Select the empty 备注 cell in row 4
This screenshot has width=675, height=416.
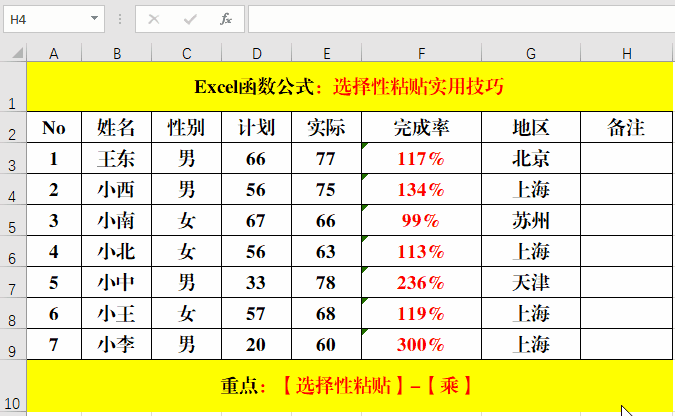(626, 189)
